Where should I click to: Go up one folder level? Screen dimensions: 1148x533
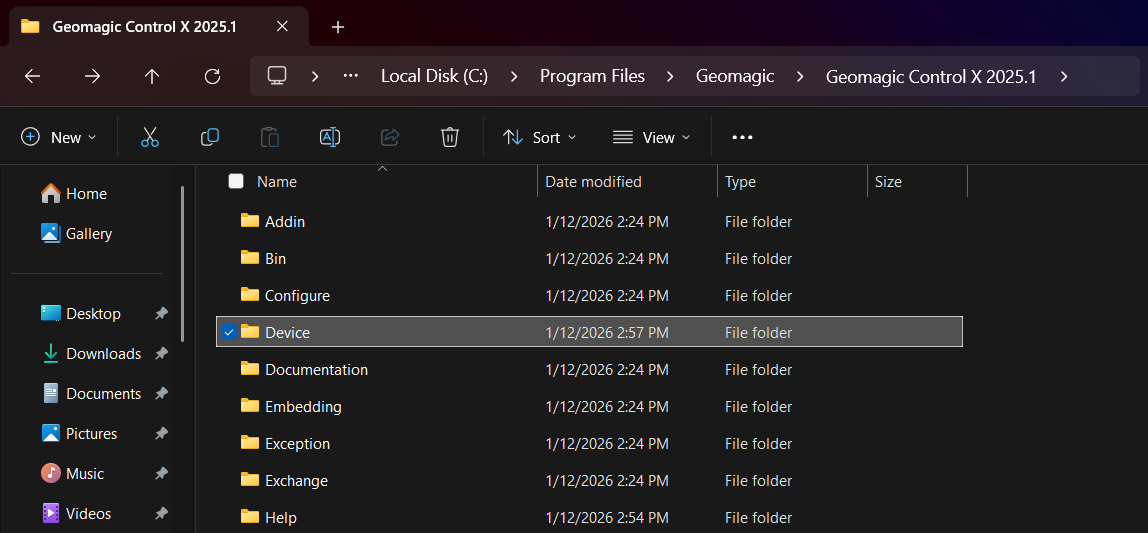(152, 76)
